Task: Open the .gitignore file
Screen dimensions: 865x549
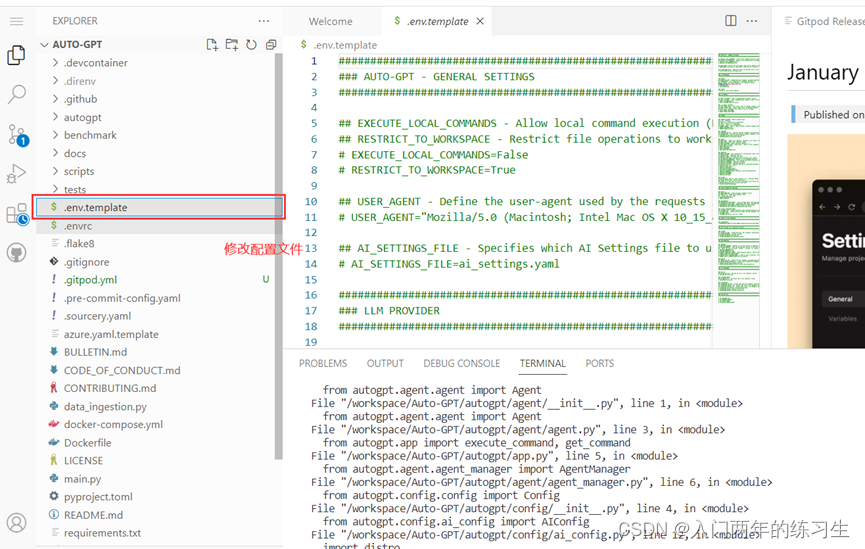Action: [x=156, y=262]
